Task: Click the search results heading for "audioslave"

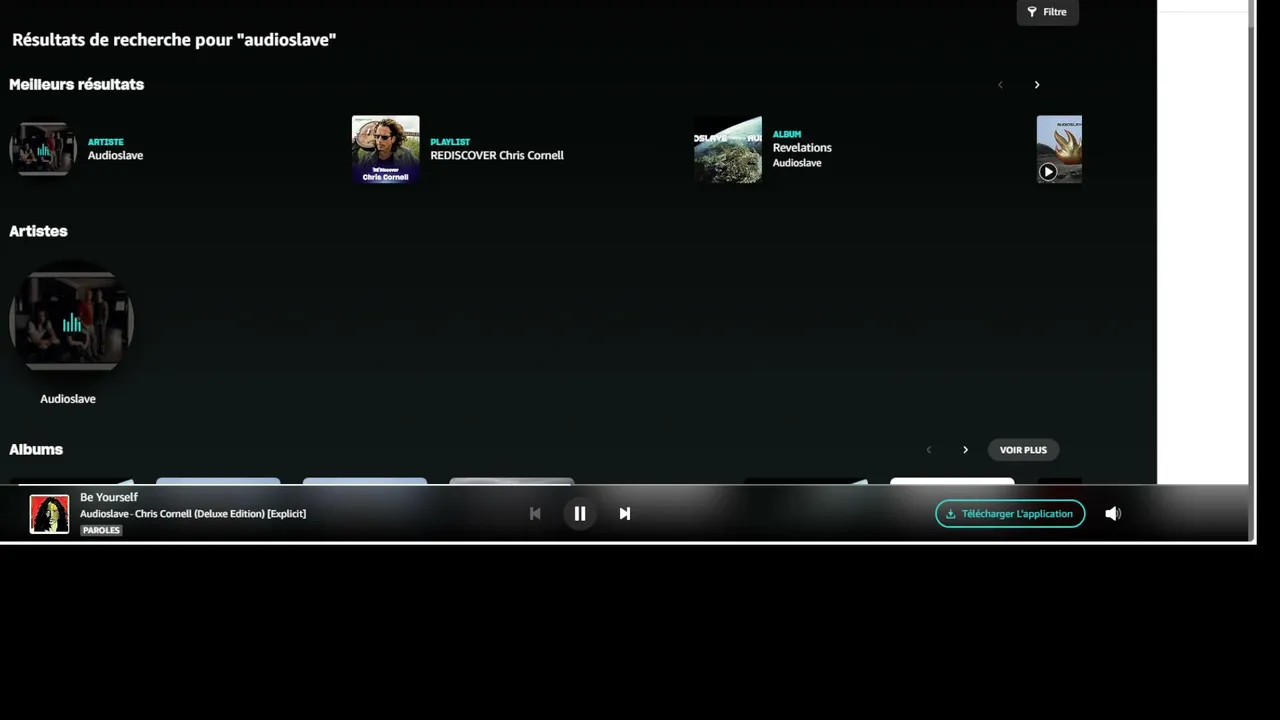Action: coord(174,40)
